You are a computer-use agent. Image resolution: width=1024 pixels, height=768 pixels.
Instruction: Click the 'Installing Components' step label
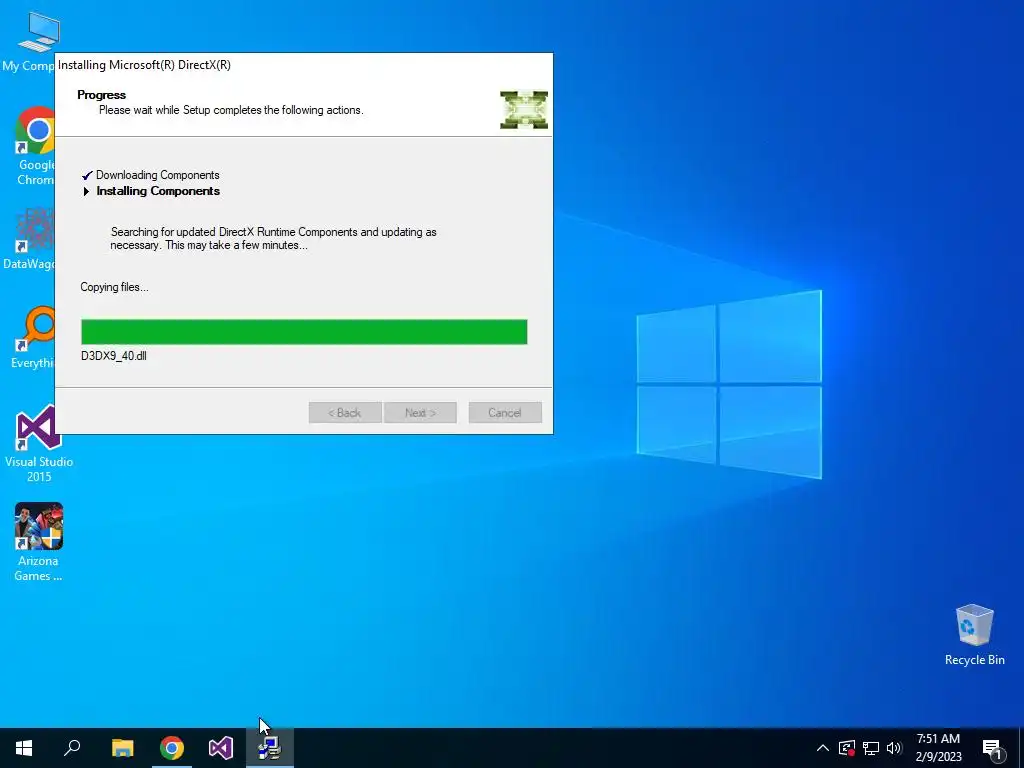point(158,191)
